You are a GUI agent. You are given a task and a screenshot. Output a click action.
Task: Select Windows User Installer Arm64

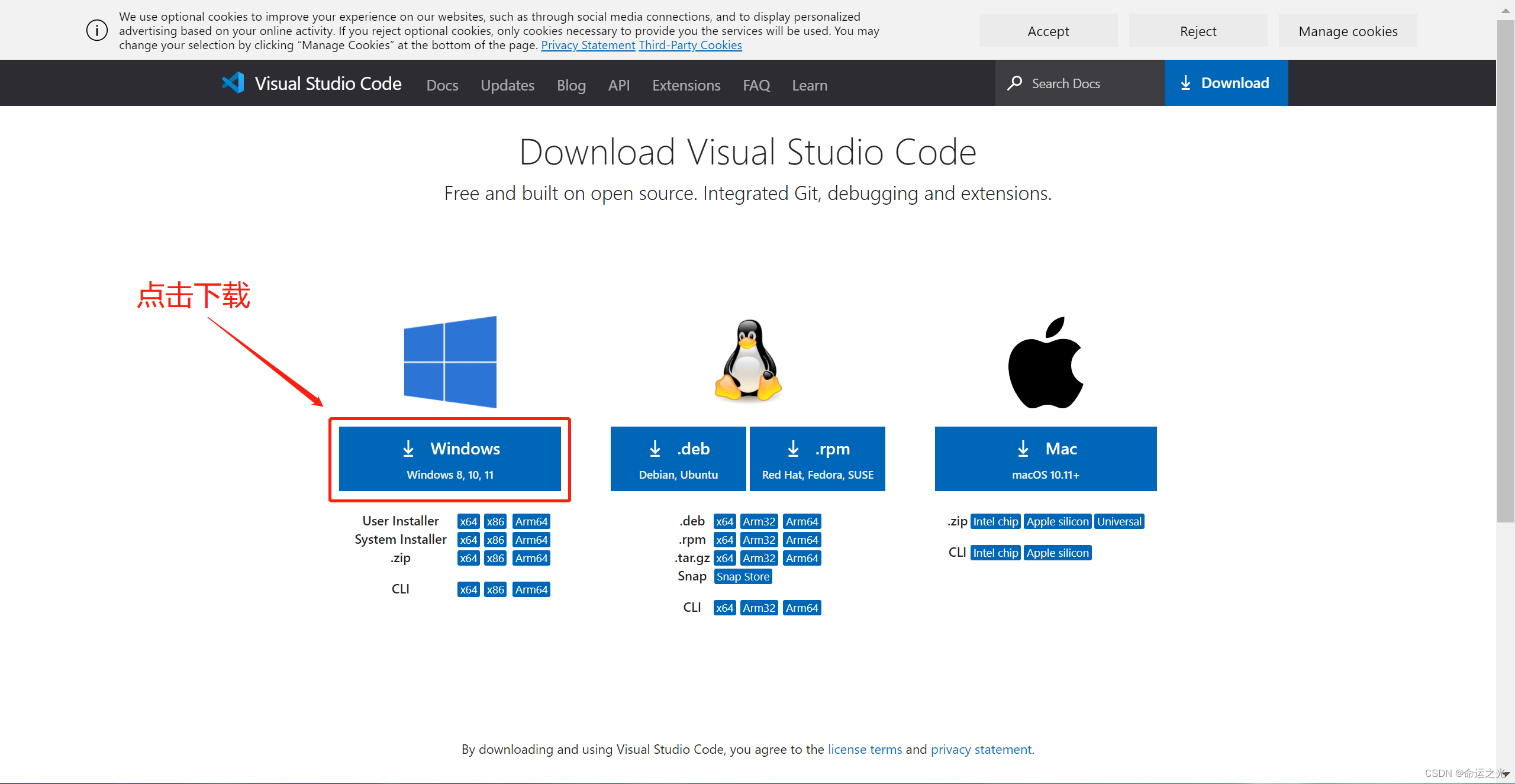click(531, 521)
